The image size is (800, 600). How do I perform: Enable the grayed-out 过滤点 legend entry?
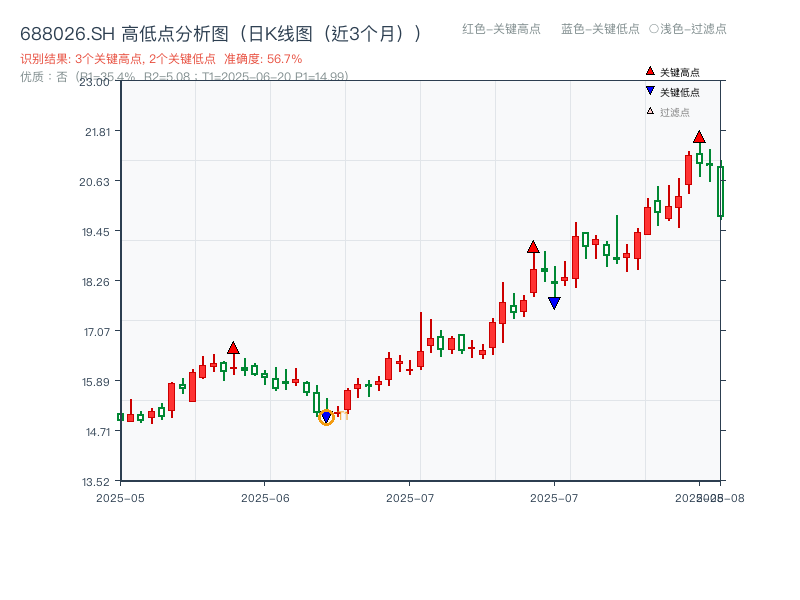pyautogui.click(x=670, y=113)
